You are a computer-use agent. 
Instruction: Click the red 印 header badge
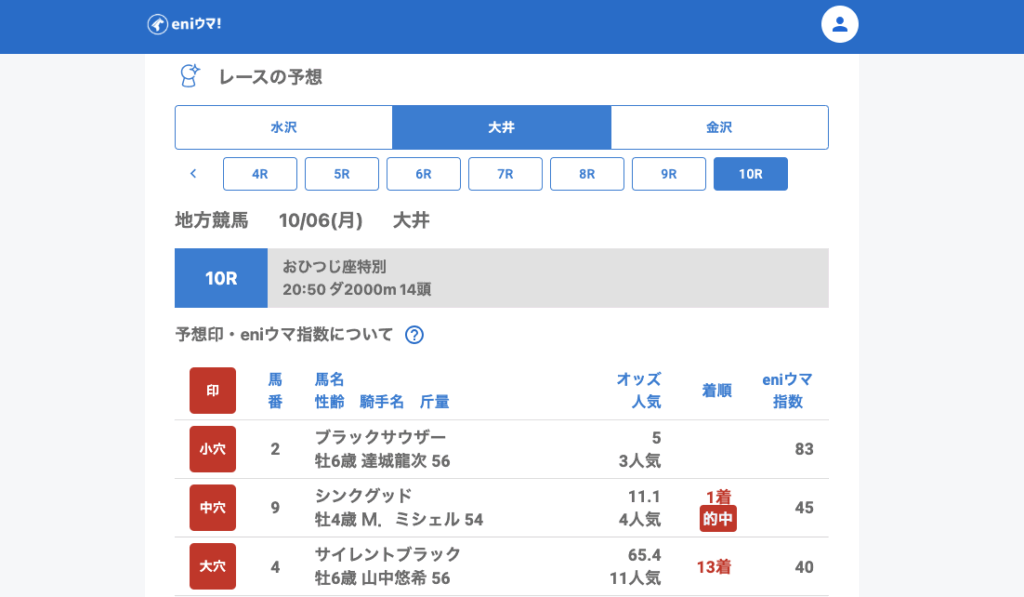(213, 391)
